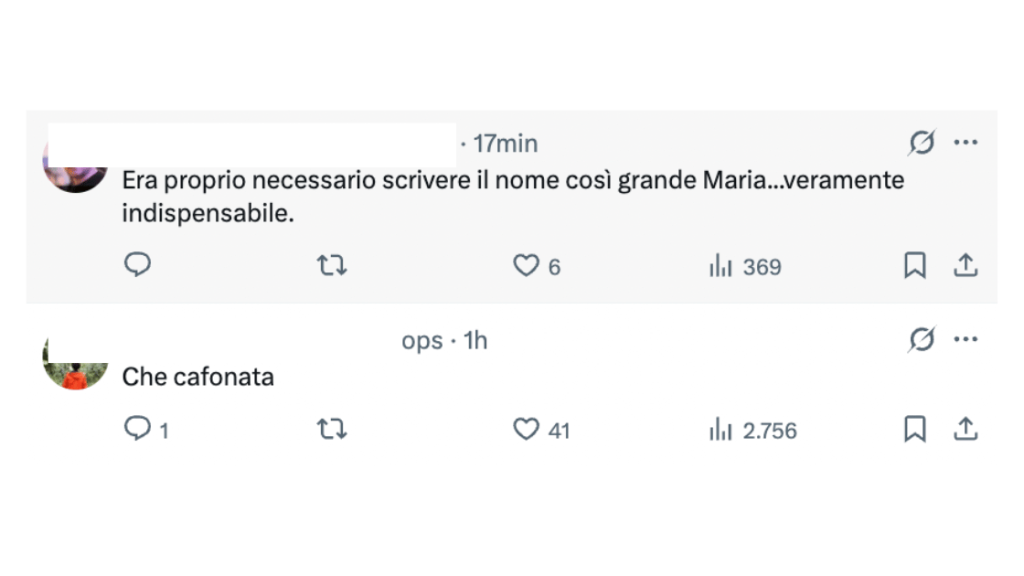Reply to the 'Era proprio necessario' tweet
Screen dimensions: 1024x576
[137, 265]
